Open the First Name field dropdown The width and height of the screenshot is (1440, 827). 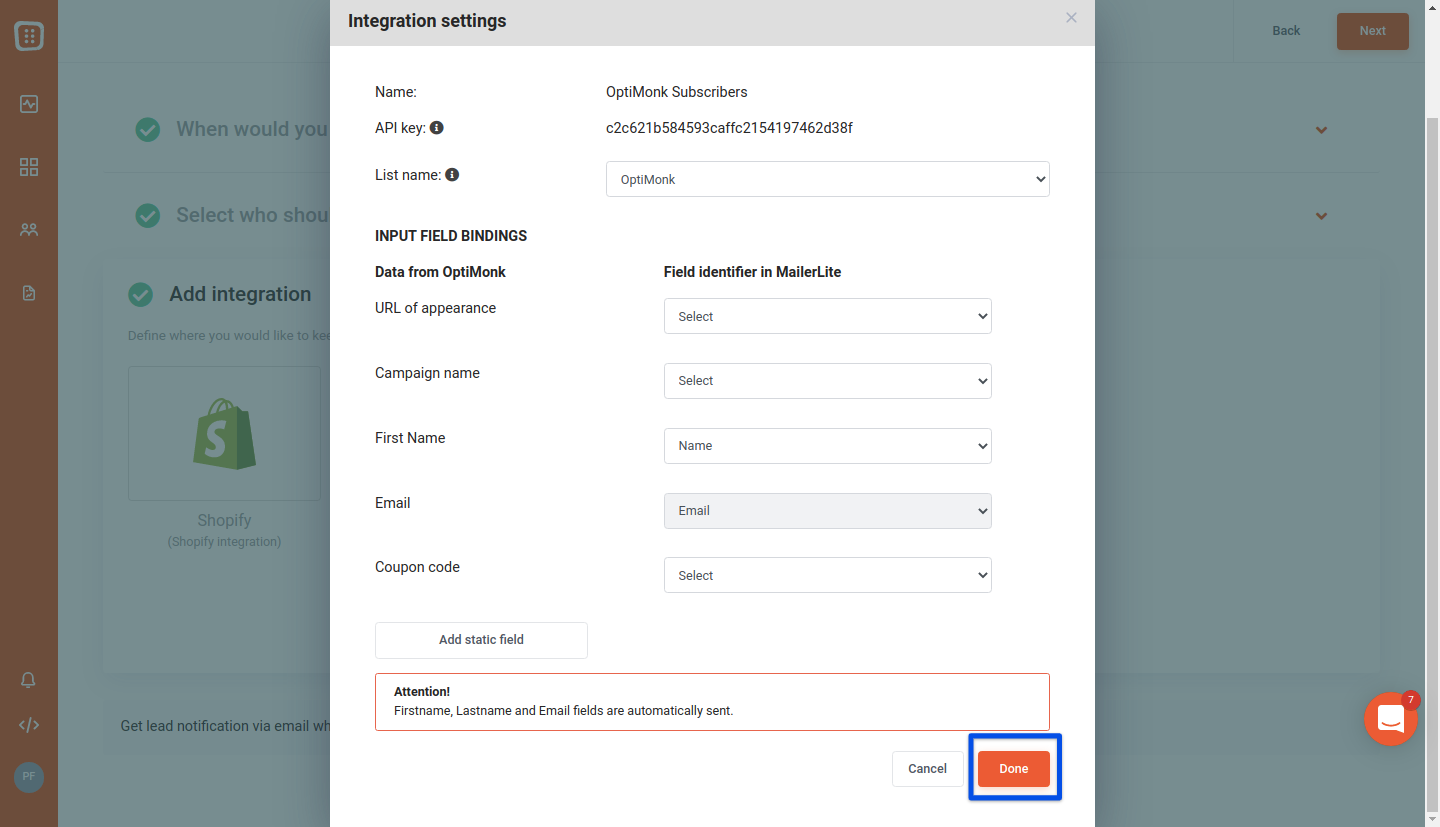click(x=828, y=446)
